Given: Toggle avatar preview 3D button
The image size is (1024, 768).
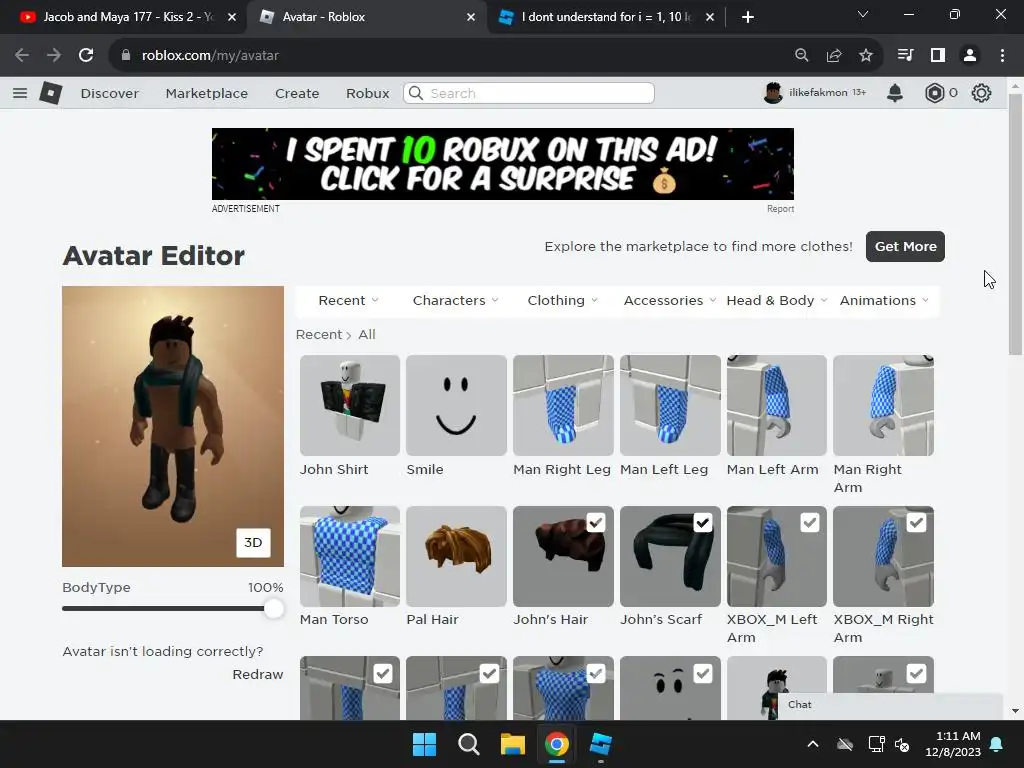Looking at the screenshot, I should pos(253,543).
